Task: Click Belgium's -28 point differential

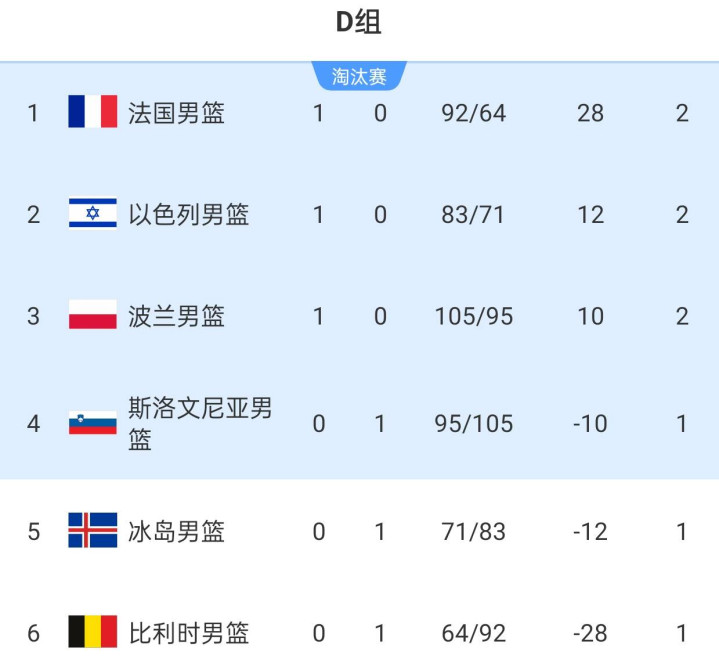Action: coord(590,633)
